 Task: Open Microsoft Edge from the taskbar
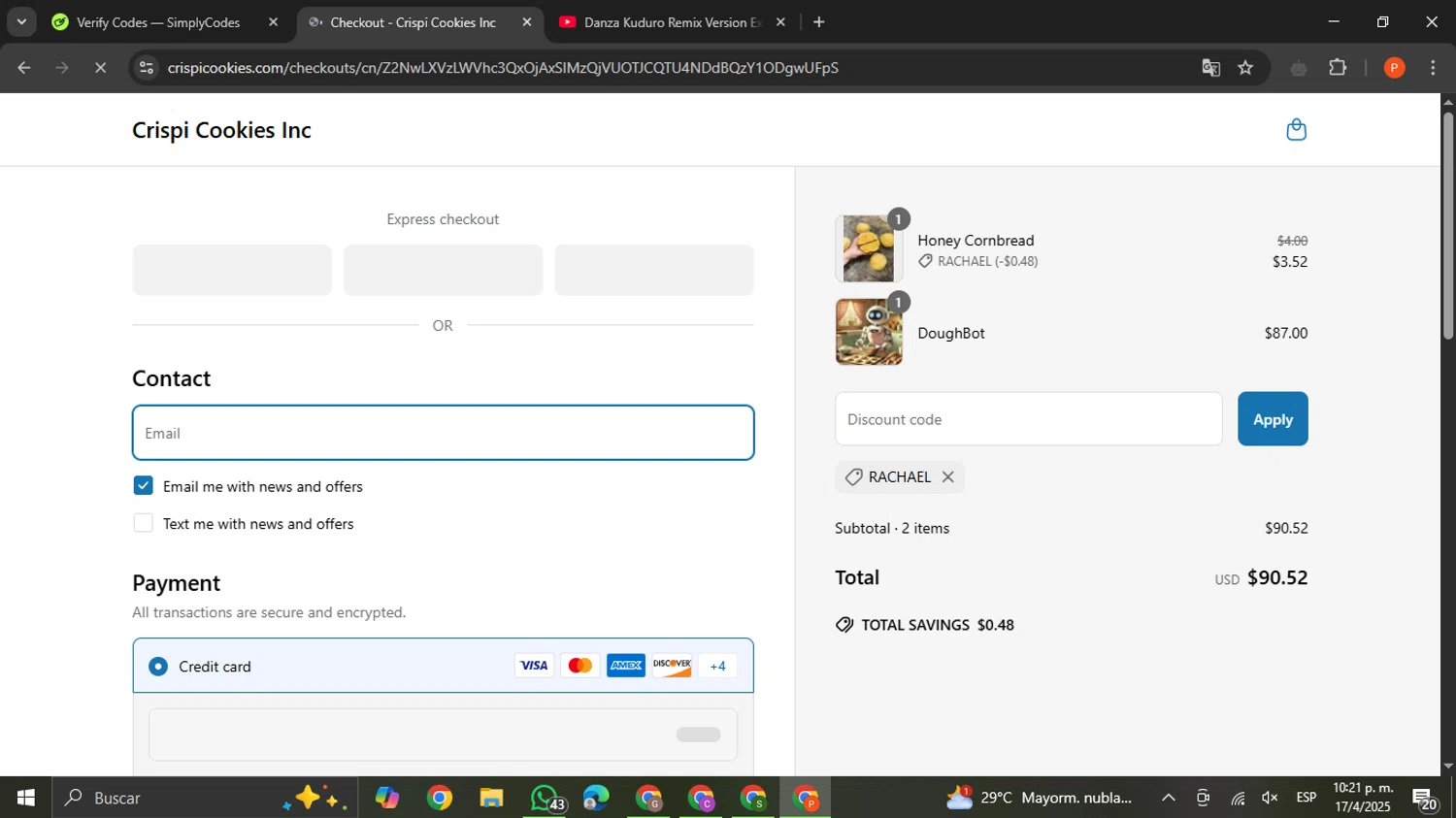(596, 798)
